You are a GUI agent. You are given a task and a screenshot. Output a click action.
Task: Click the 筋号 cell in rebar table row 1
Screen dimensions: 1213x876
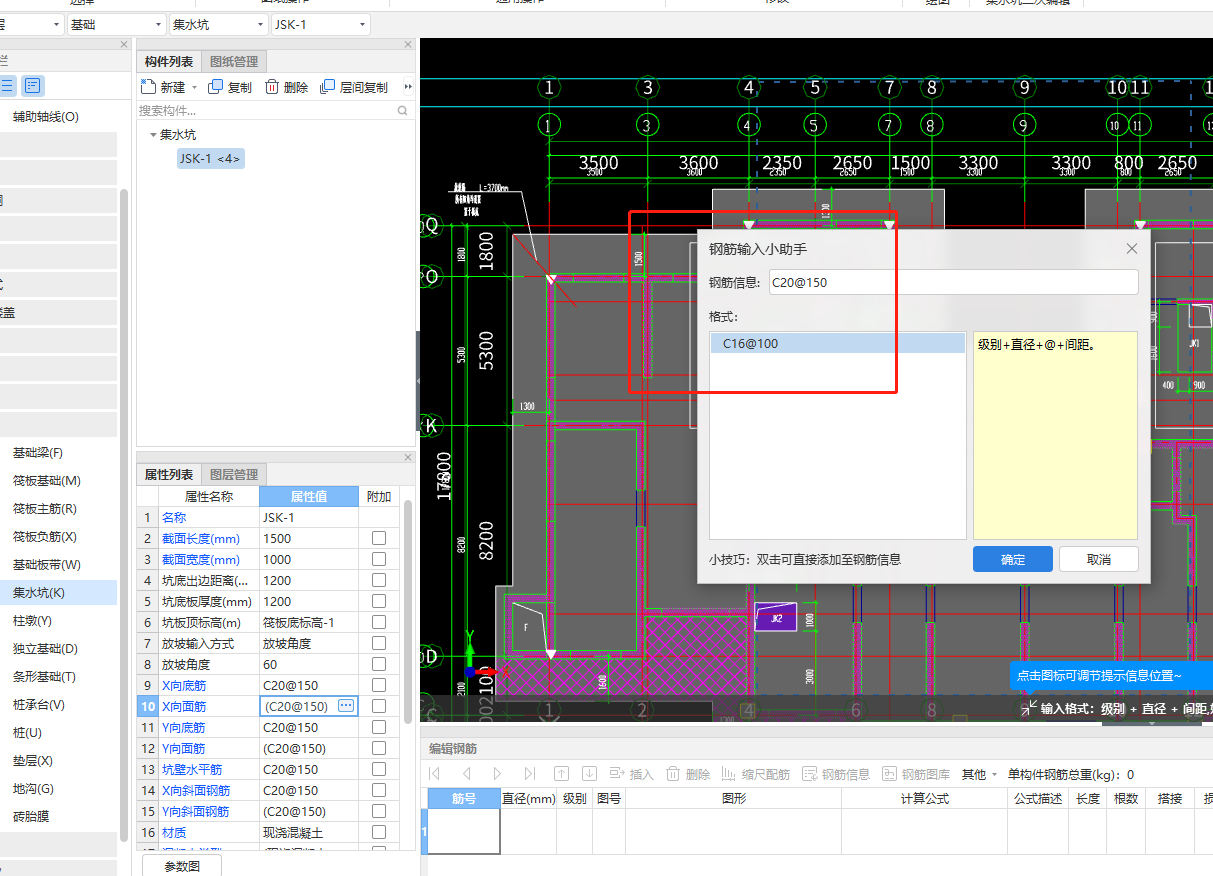click(x=464, y=831)
